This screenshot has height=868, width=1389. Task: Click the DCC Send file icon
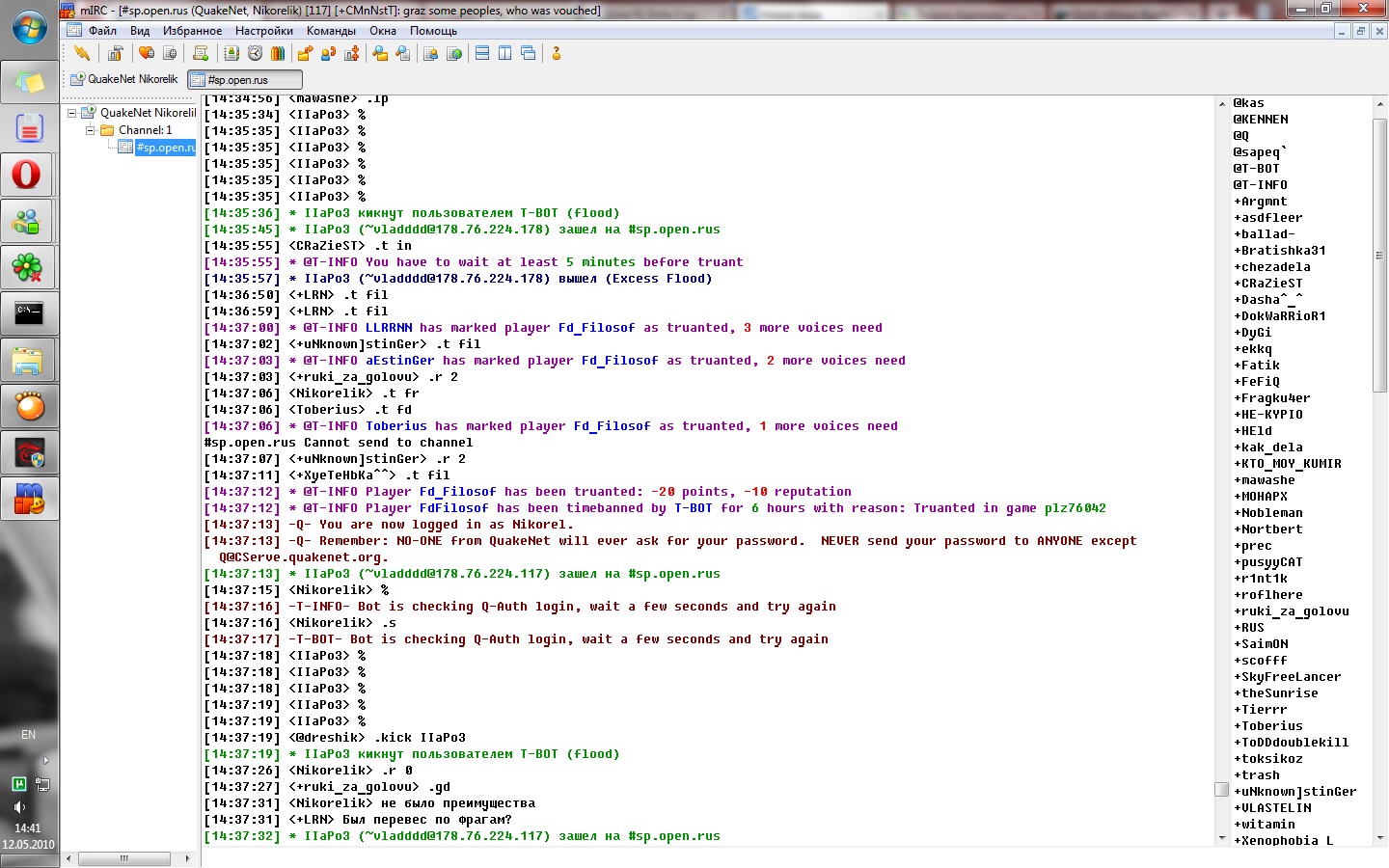tap(305, 53)
